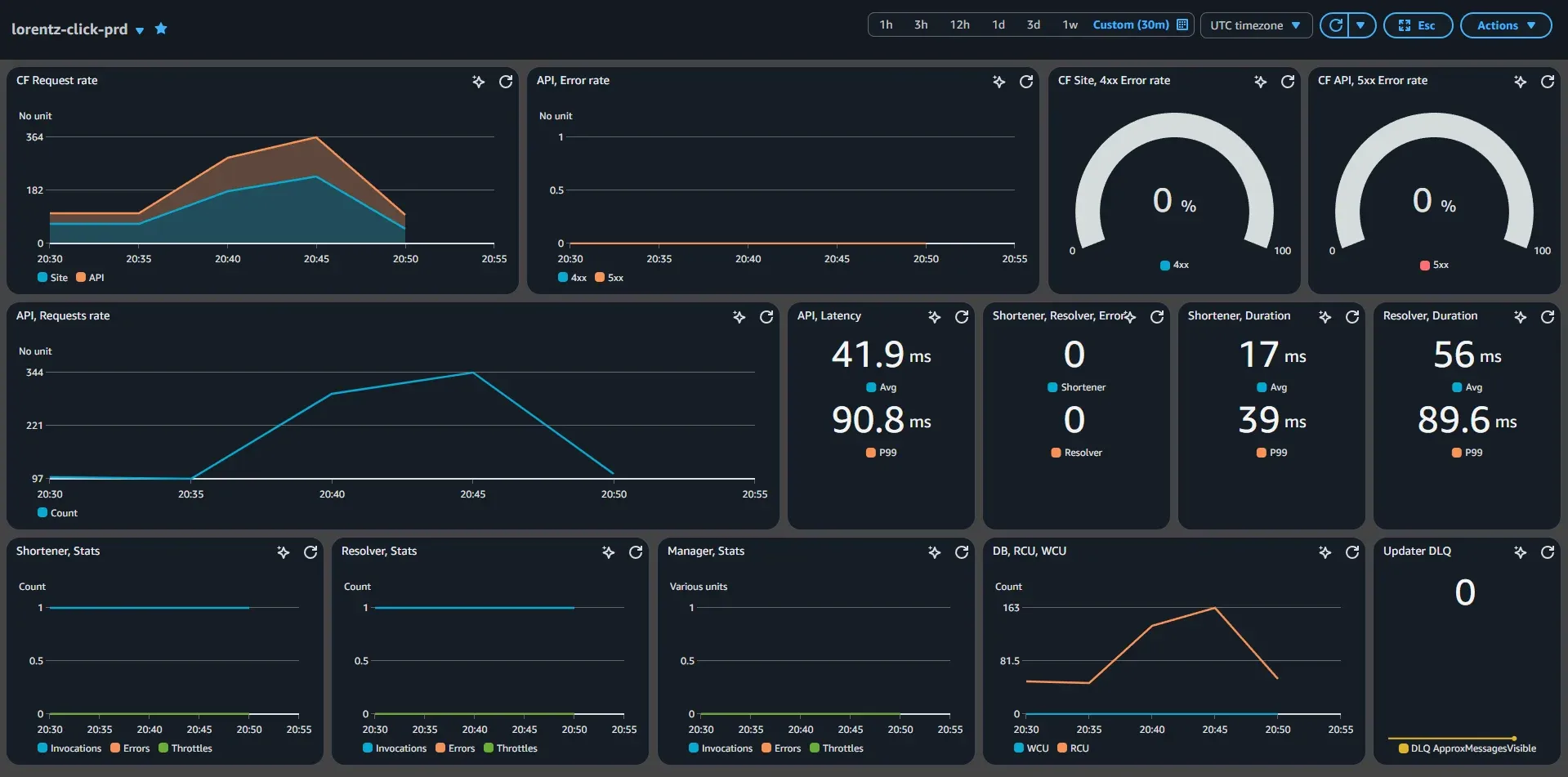Open AI insights for DB, RCU, WCU
Image resolution: width=1568 pixels, height=777 pixels.
click(1325, 552)
